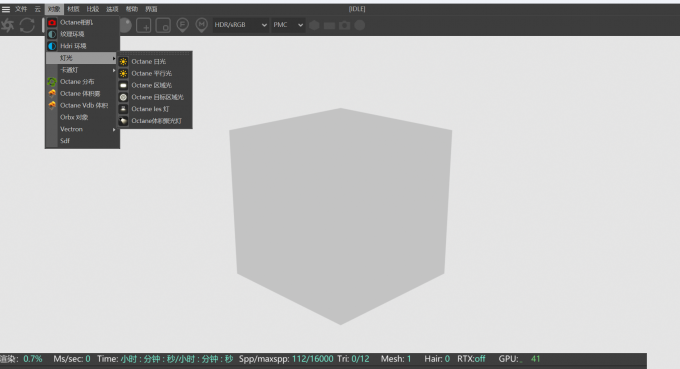
Task: Click the hexagon icon in the toolbar
Action: [x=314, y=25]
